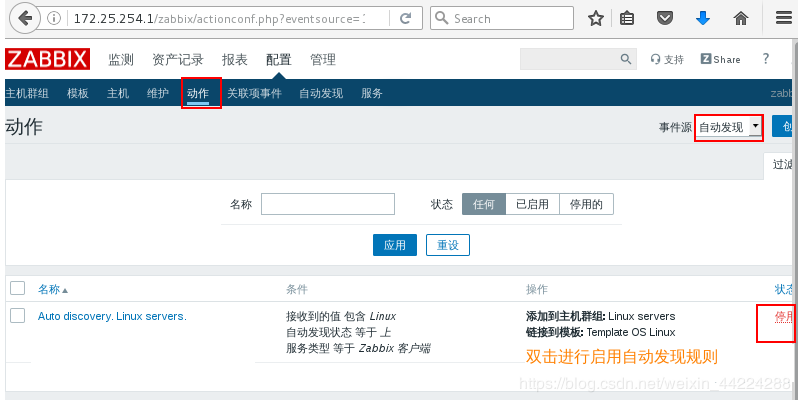Open the 事件源 dropdown
Viewport: 798px width, 400px height.
click(729, 127)
